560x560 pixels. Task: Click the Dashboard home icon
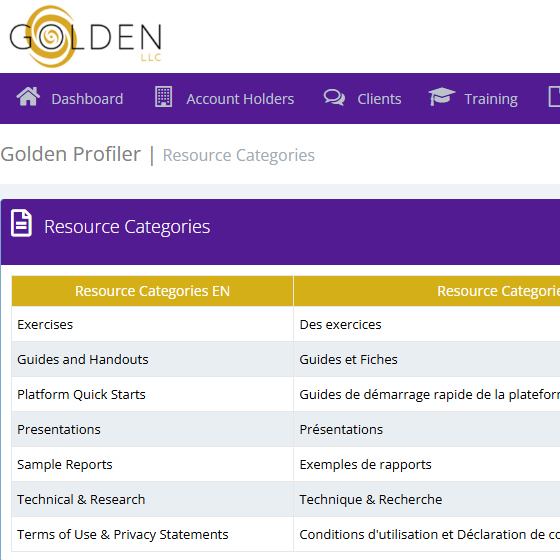click(x=28, y=97)
